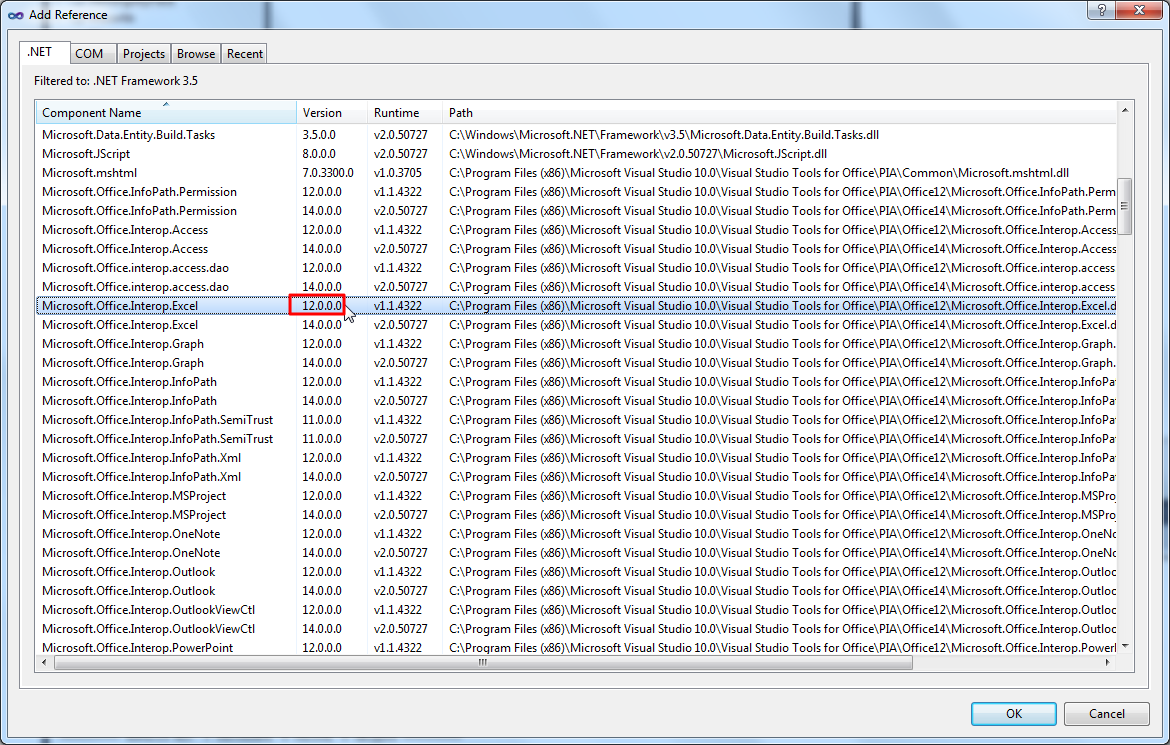This screenshot has width=1170, height=745.
Task: Cancel the Add Reference dialog
Action: (1107, 714)
